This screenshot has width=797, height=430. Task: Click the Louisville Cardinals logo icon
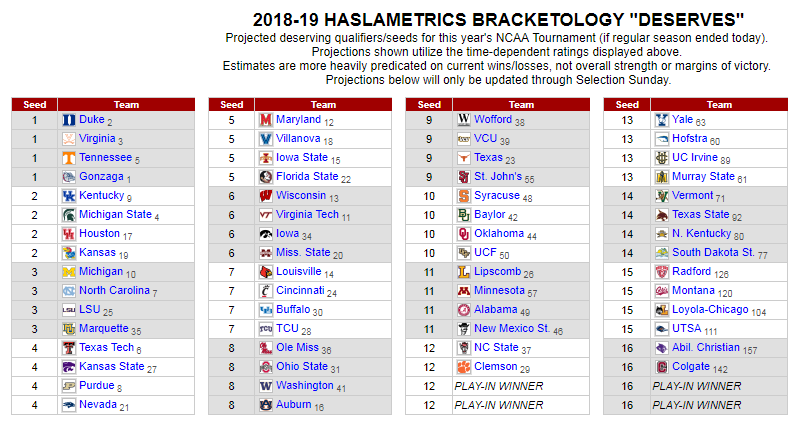point(265,272)
